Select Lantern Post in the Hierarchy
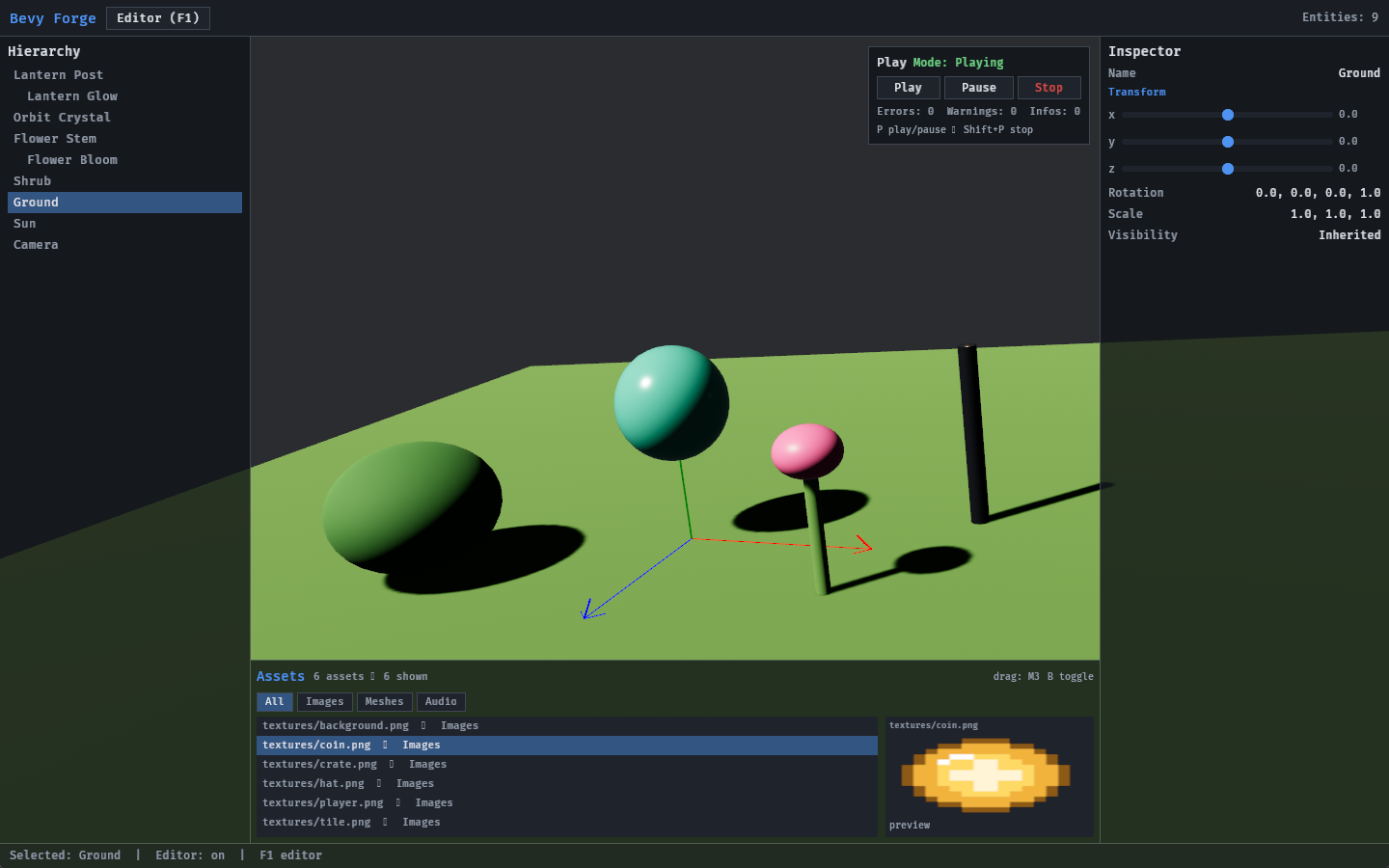The width and height of the screenshot is (1389, 868). (124, 75)
